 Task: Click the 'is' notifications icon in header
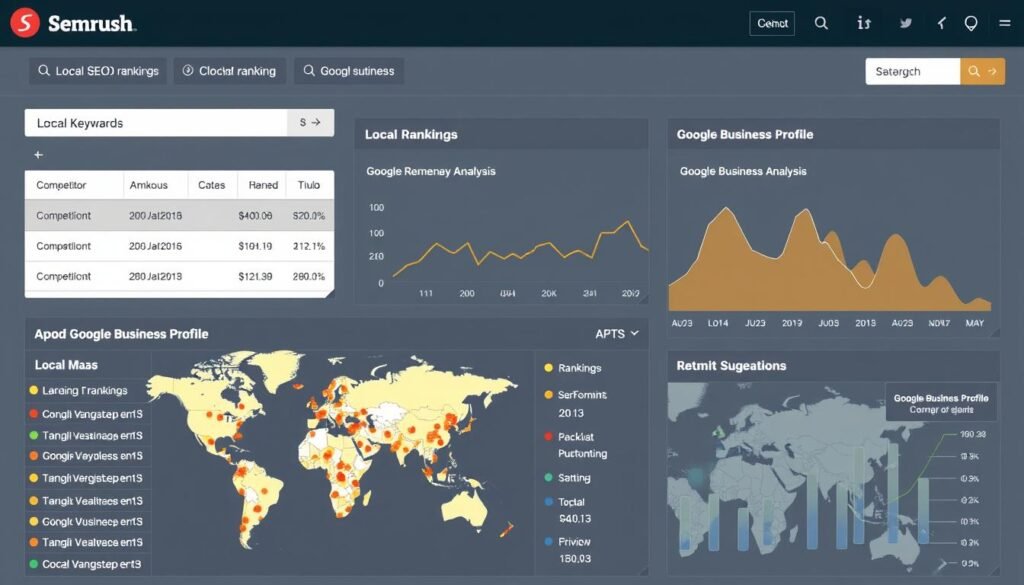(x=863, y=24)
